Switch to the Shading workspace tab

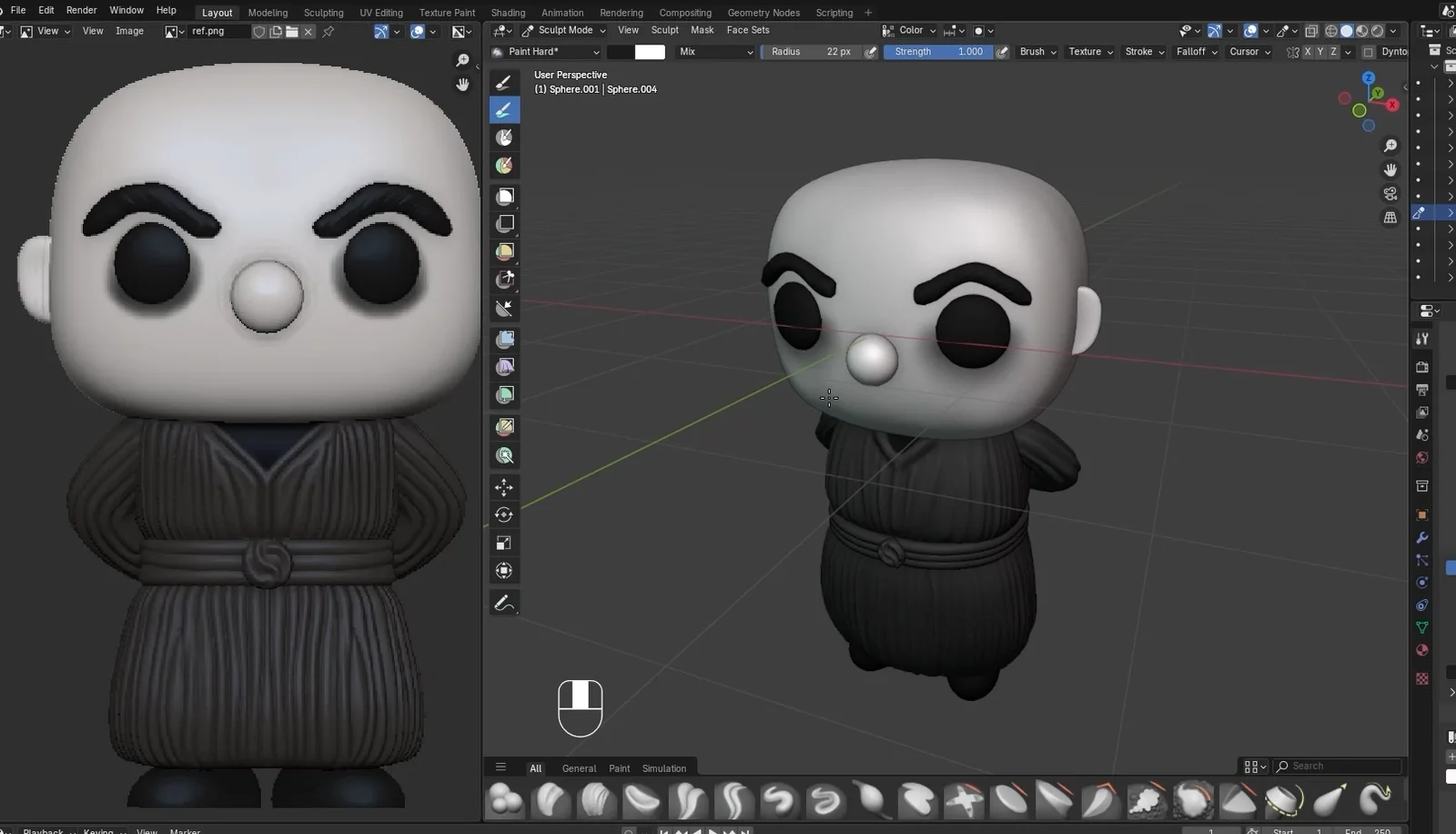point(508,13)
